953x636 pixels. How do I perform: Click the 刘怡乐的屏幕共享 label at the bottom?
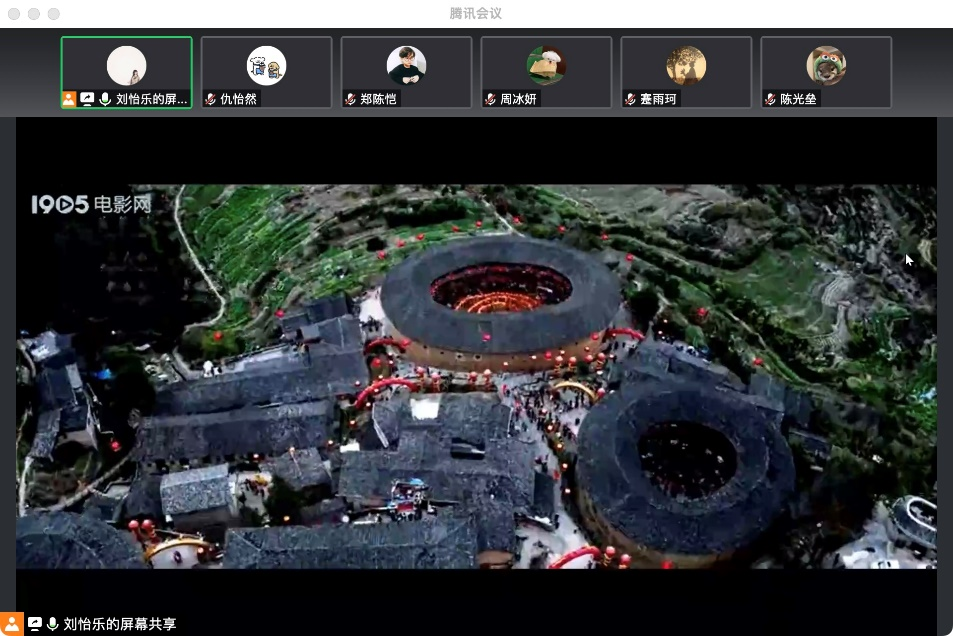(x=120, y=624)
